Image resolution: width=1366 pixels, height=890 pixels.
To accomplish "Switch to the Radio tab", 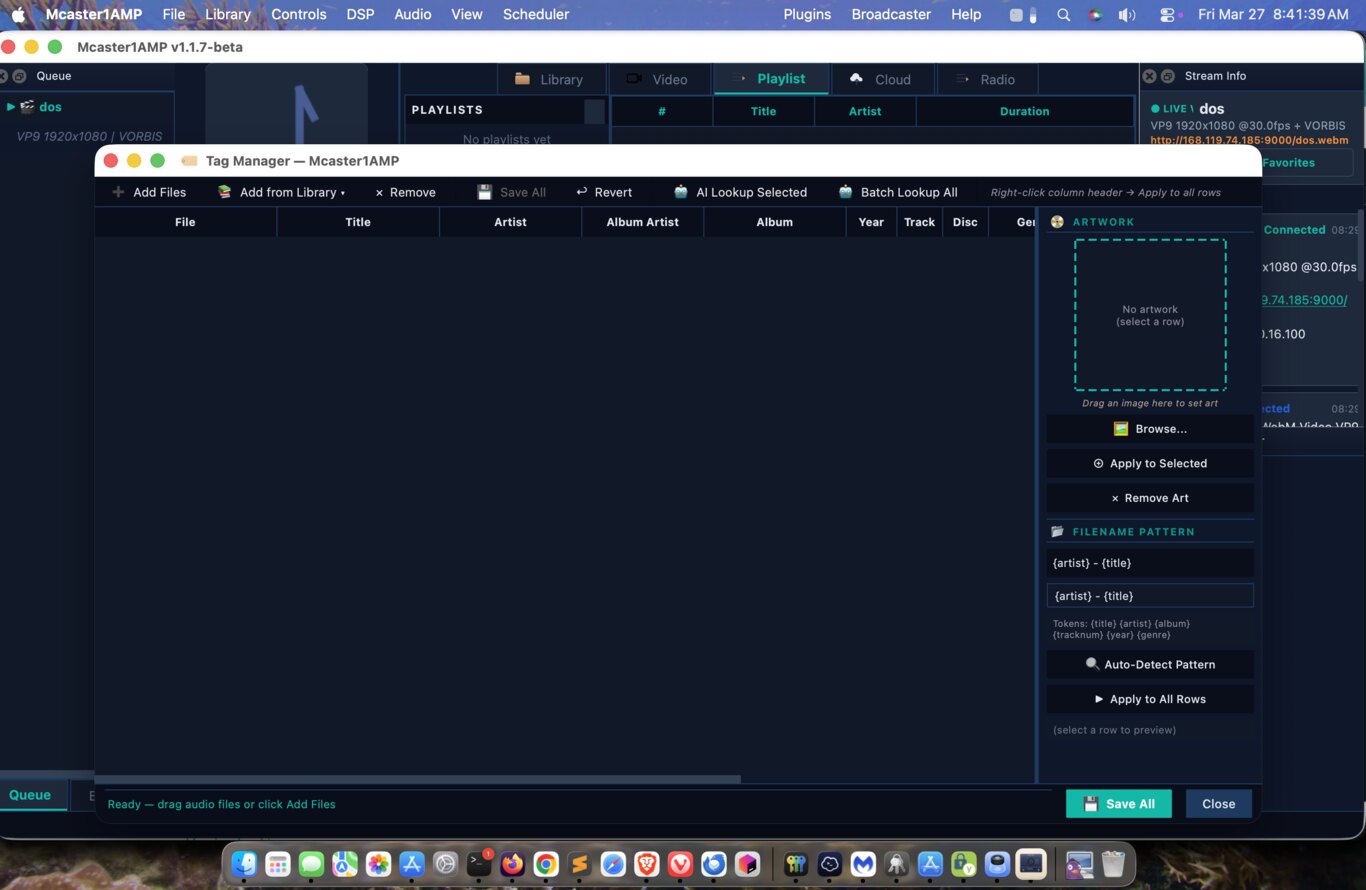I will click(987, 79).
